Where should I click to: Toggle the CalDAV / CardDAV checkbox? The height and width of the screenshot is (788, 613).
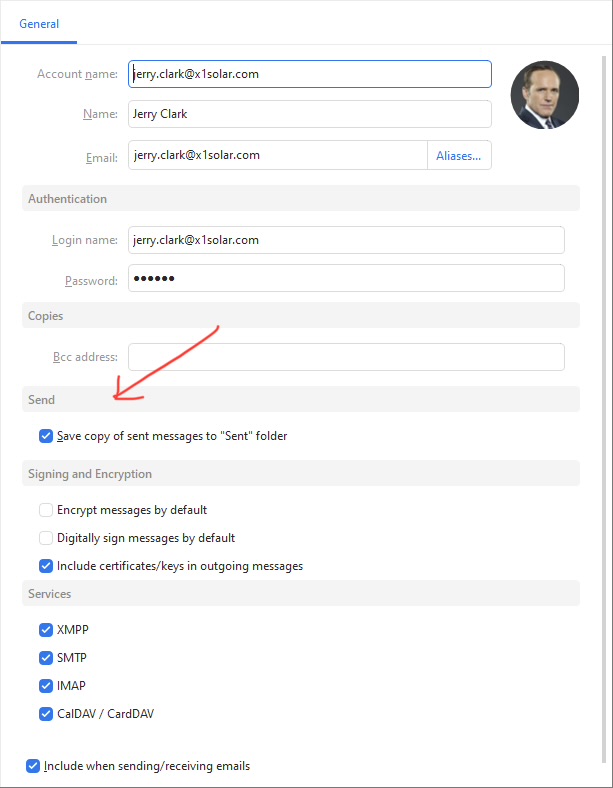[x=46, y=714]
